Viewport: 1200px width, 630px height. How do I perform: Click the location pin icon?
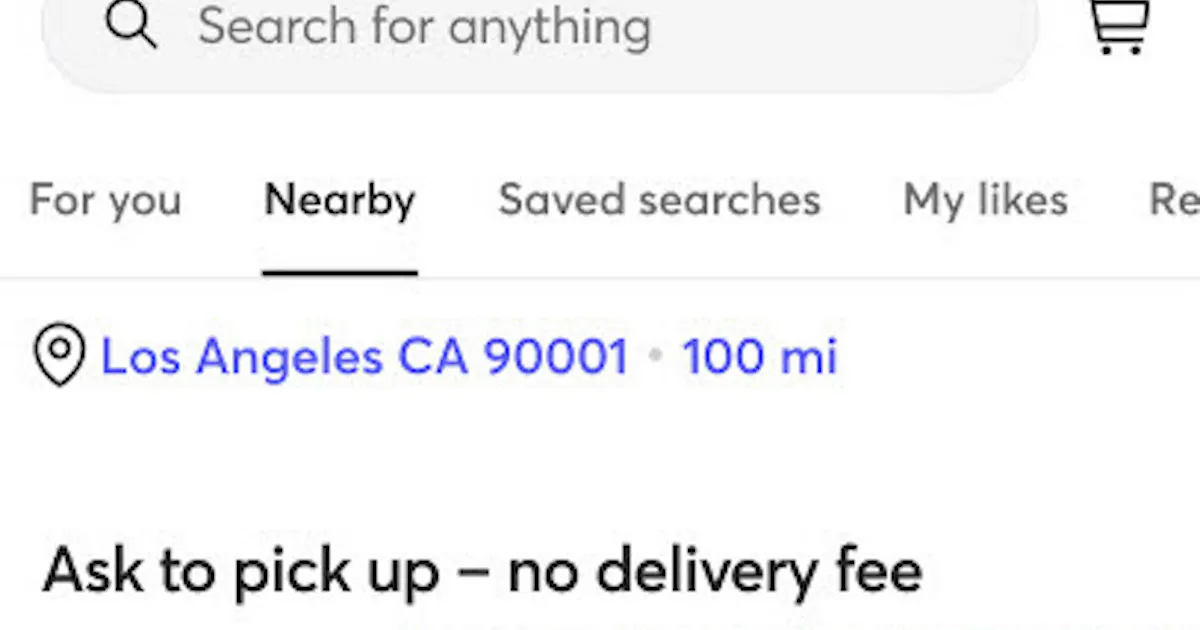pos(59,355)
